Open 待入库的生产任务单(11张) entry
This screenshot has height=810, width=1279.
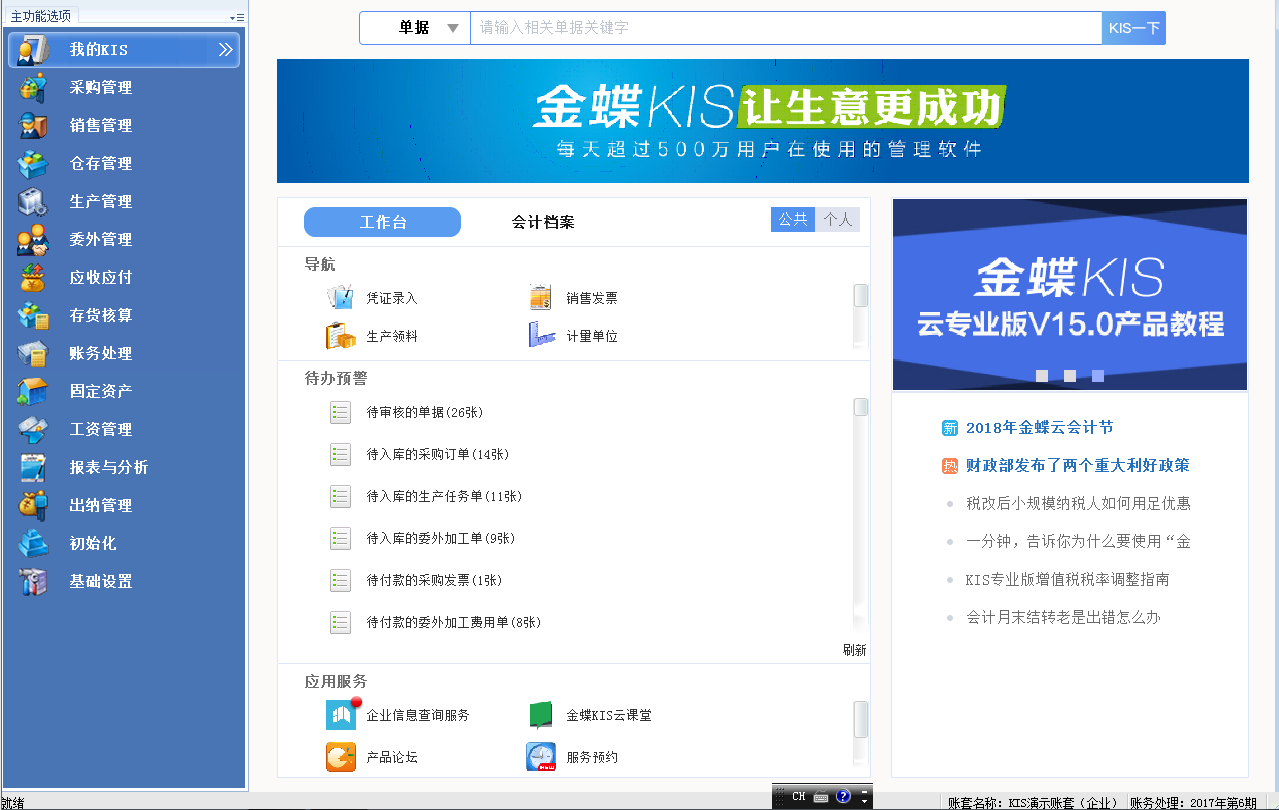[x=444, y=496]
